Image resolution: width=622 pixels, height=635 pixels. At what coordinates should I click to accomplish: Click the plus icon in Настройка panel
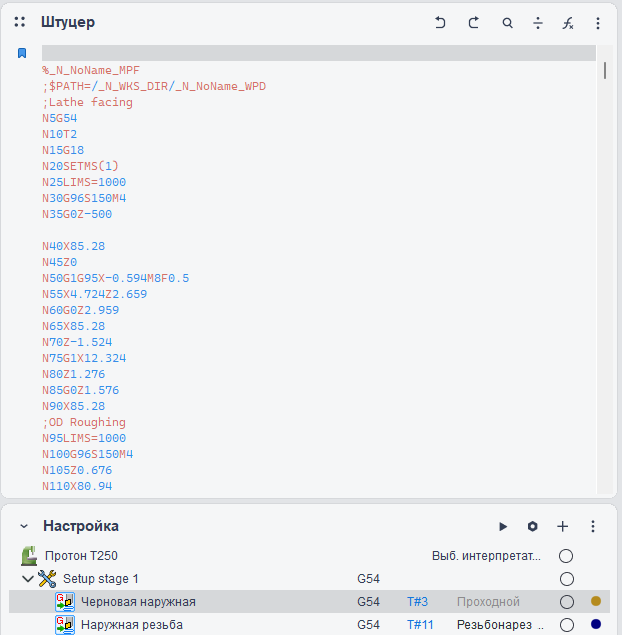tap(563, 526)
